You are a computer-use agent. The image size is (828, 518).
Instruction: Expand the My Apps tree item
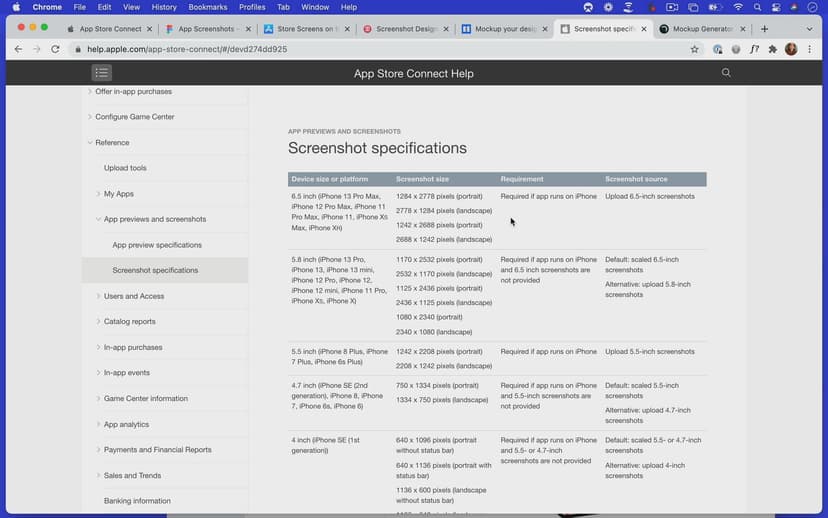point(118,194)
